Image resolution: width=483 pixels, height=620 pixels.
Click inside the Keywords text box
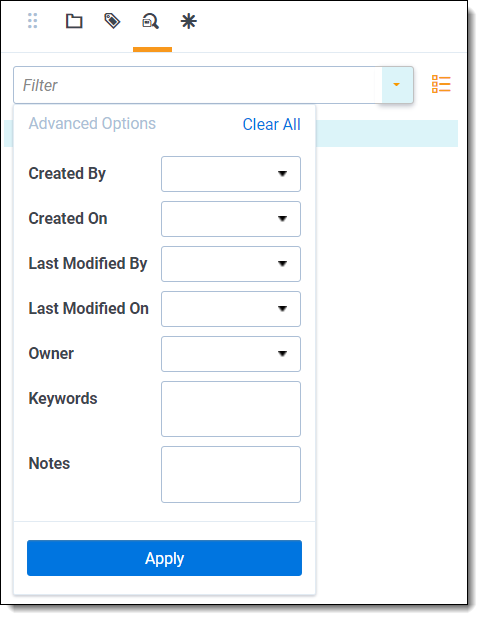click(x=231, y=409)
